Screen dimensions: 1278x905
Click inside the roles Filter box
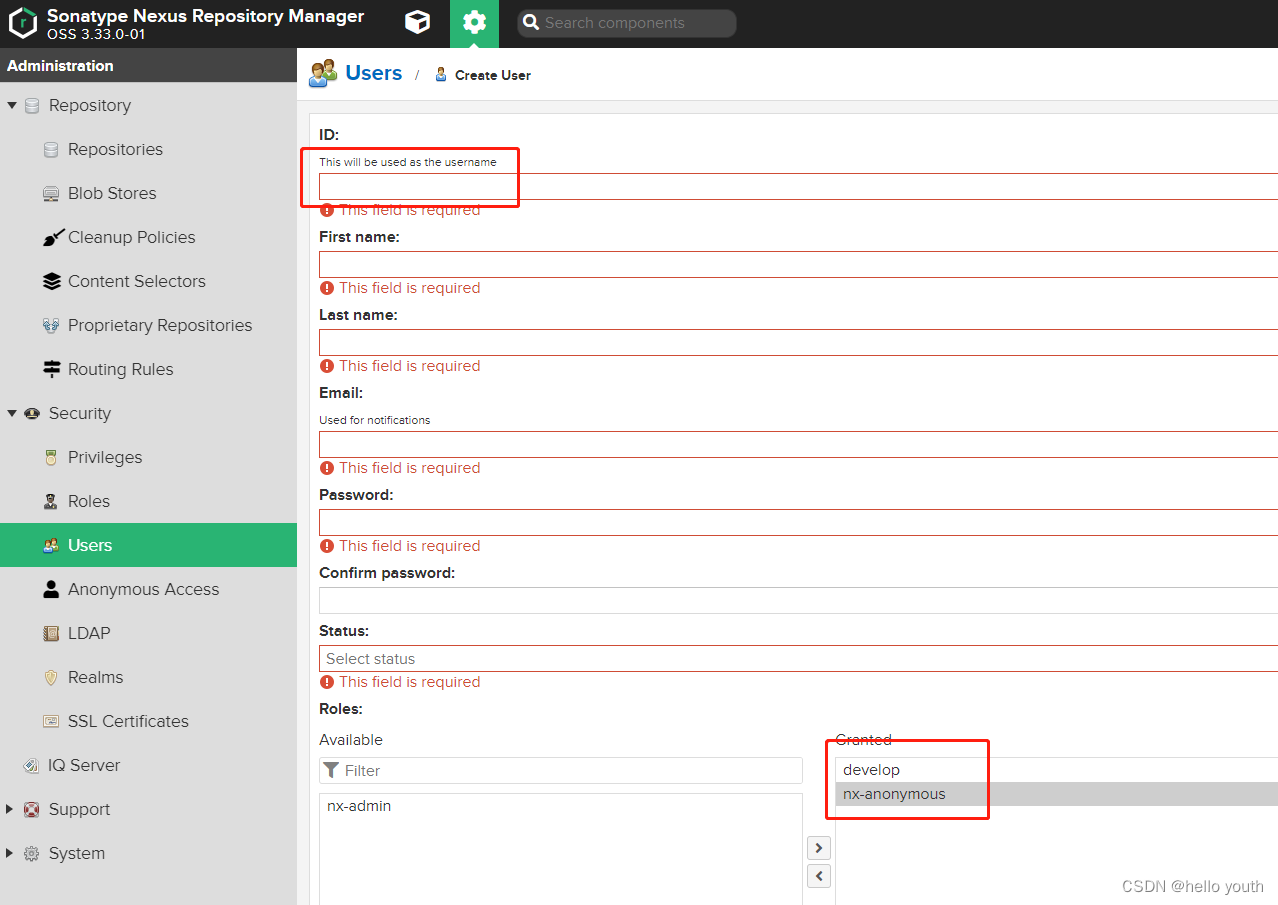[560, 770]
